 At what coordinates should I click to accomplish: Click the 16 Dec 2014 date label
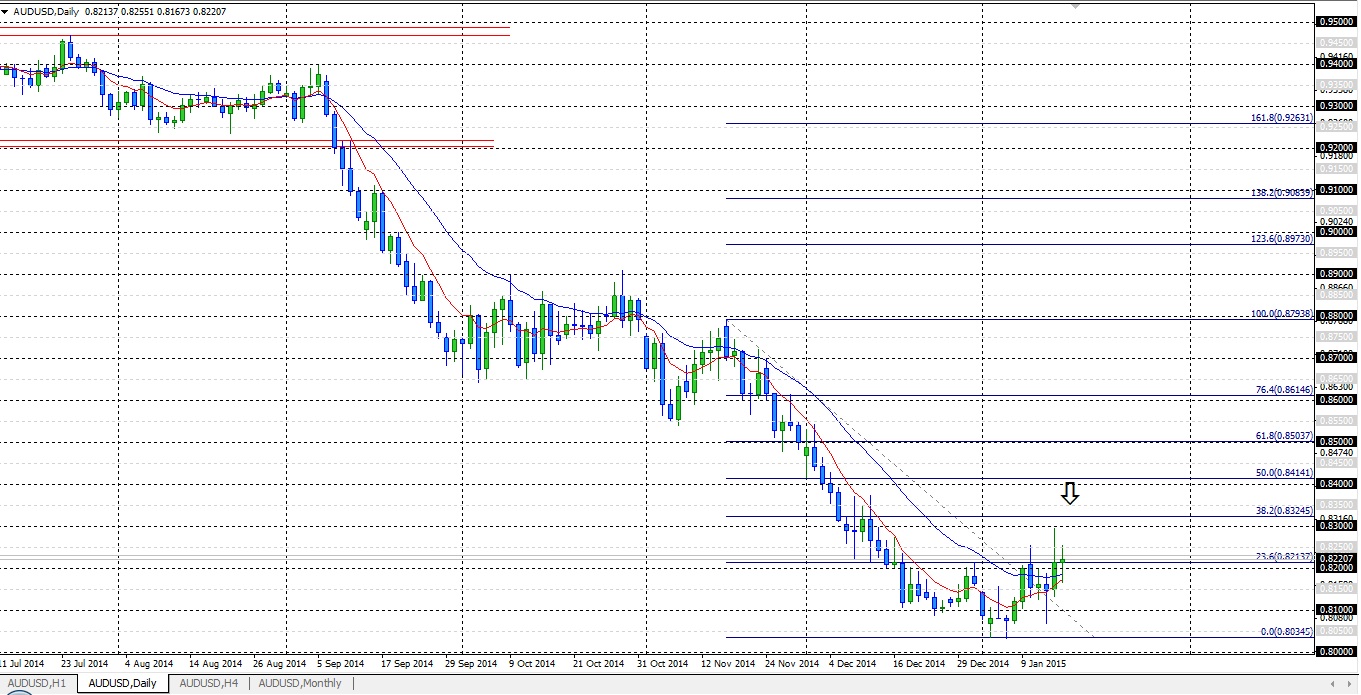point(919,663)
